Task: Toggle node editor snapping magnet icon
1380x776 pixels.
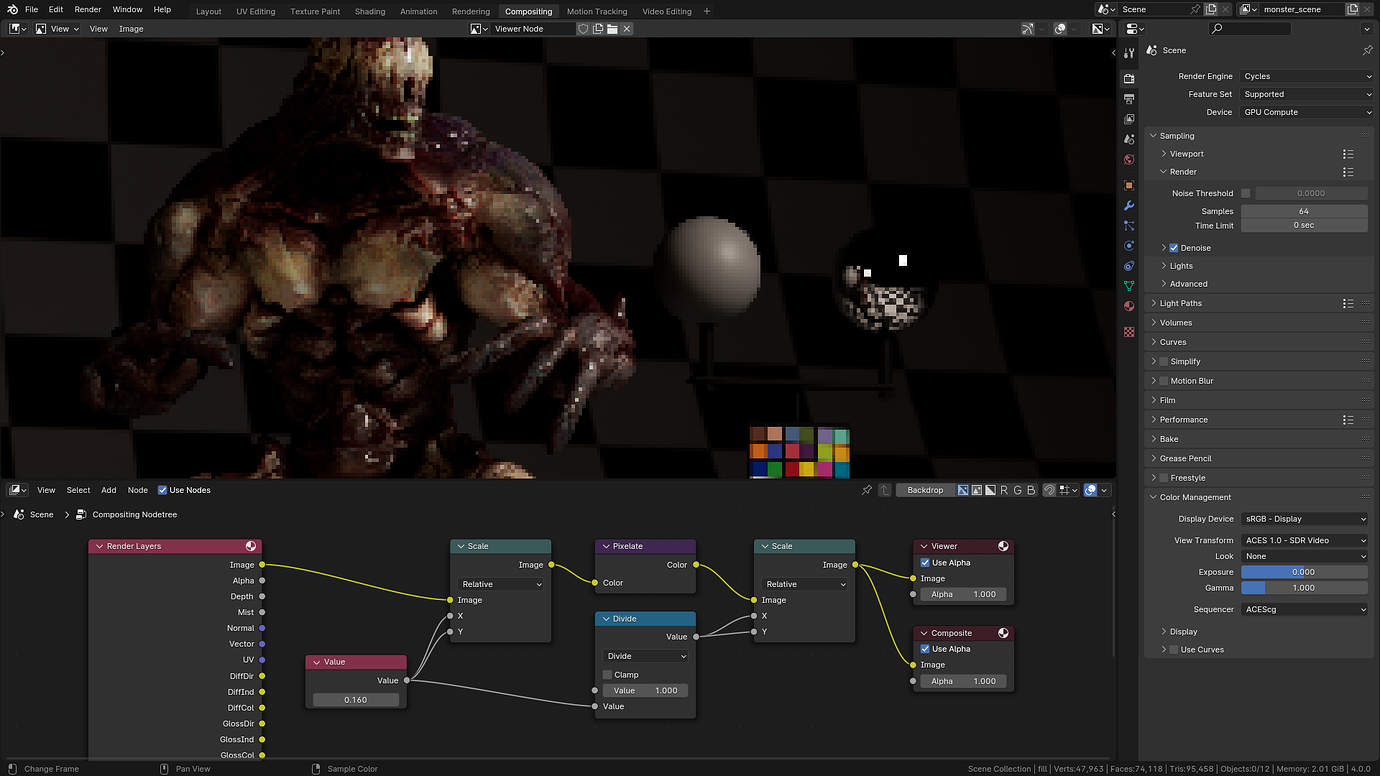Action: pos(1049,490)
